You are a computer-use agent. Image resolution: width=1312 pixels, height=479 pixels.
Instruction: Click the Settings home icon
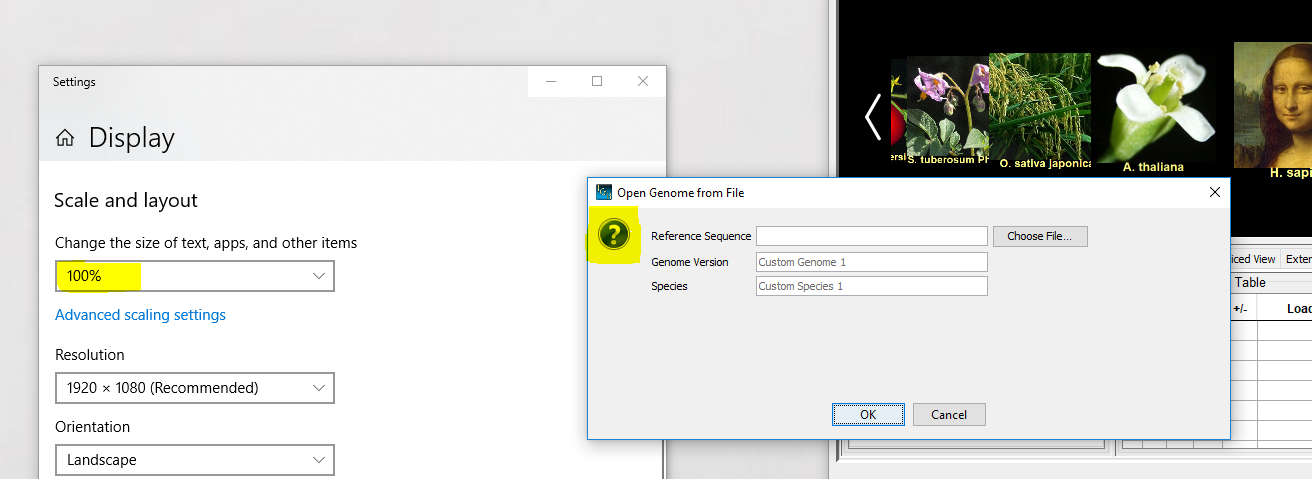(x=65, y=138)
